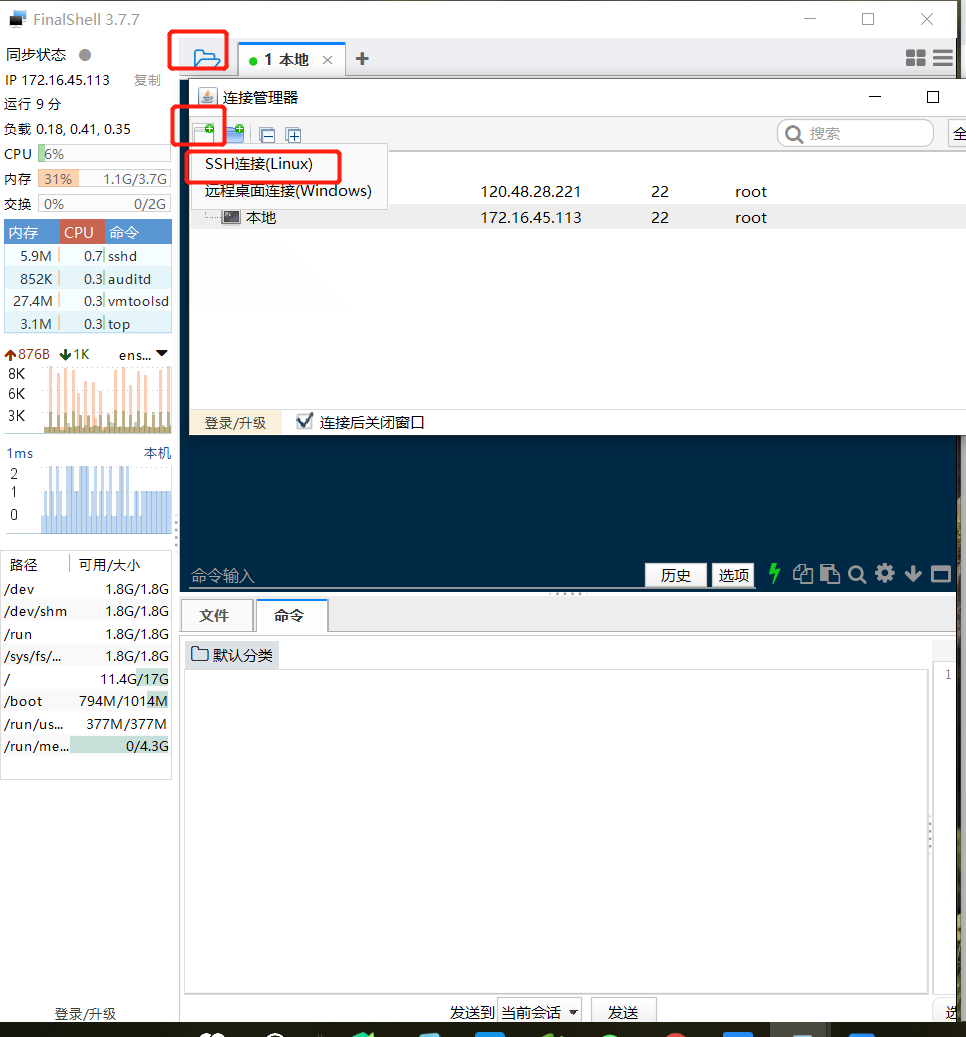Click 登录/升级 at sidebar bottom
The width and height of the screenshot is (966, 1037).
point(85,1014)
